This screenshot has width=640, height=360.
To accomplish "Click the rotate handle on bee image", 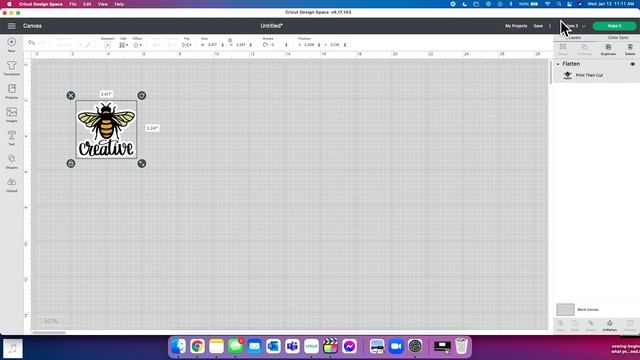I will (x=142, y=96).
